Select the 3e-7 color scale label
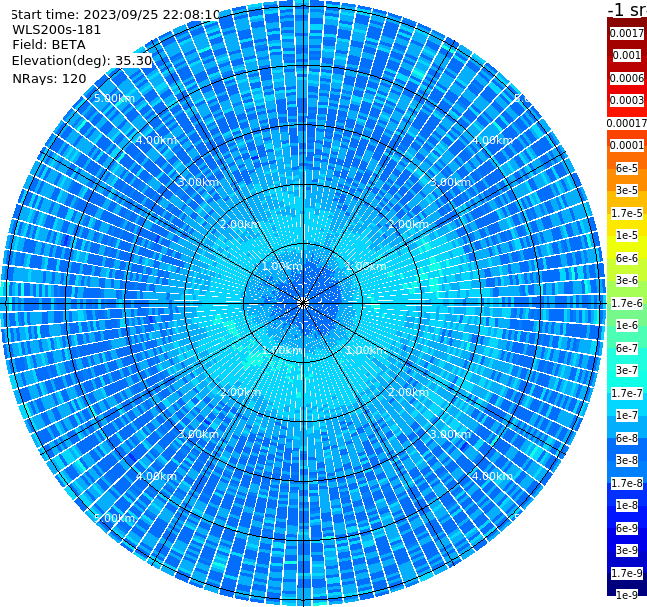Screen dimensions: 647x607 tap(627, 370)
